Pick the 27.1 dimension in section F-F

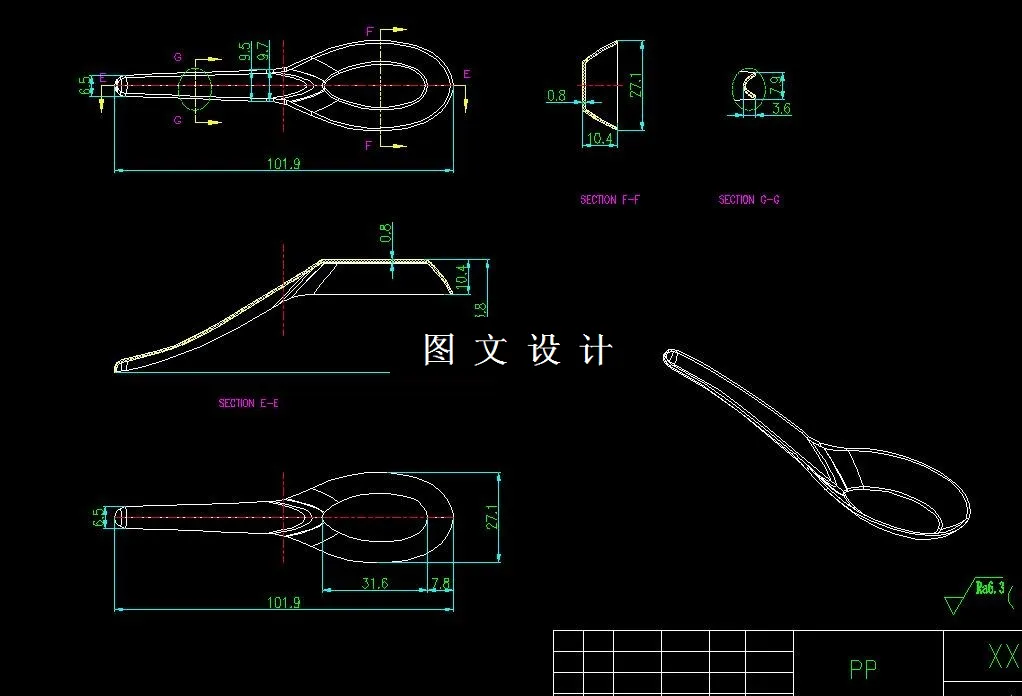(635, 85)
